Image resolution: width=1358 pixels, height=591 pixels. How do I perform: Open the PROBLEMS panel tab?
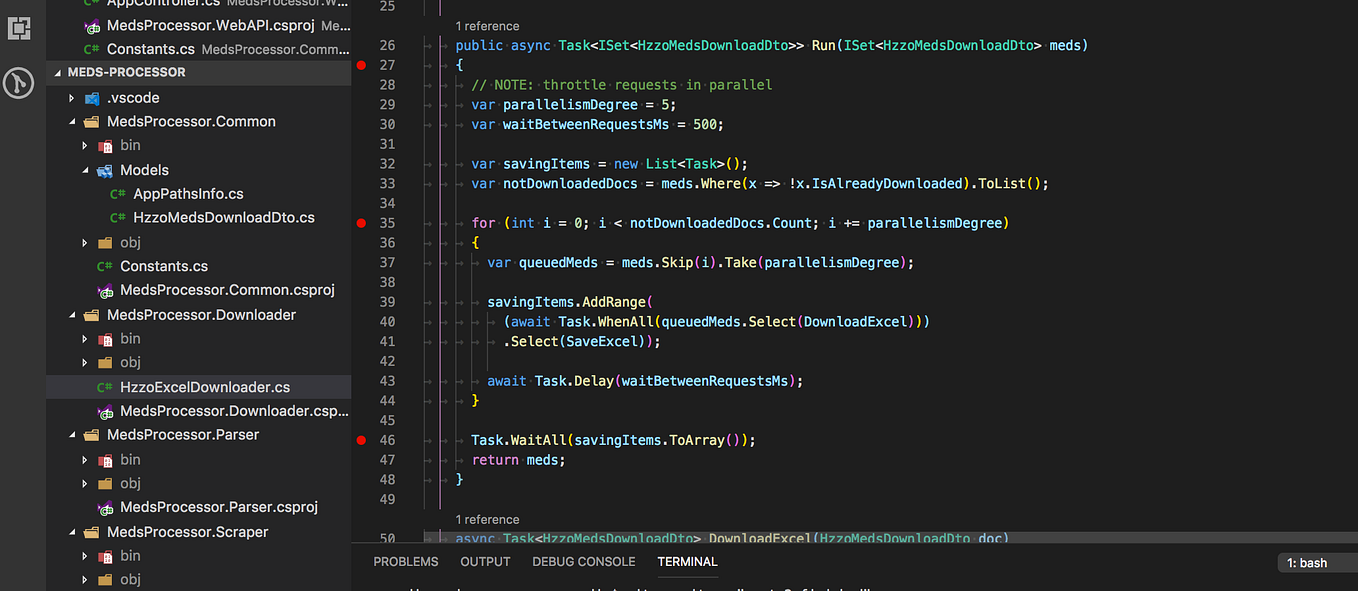(405, 562)
